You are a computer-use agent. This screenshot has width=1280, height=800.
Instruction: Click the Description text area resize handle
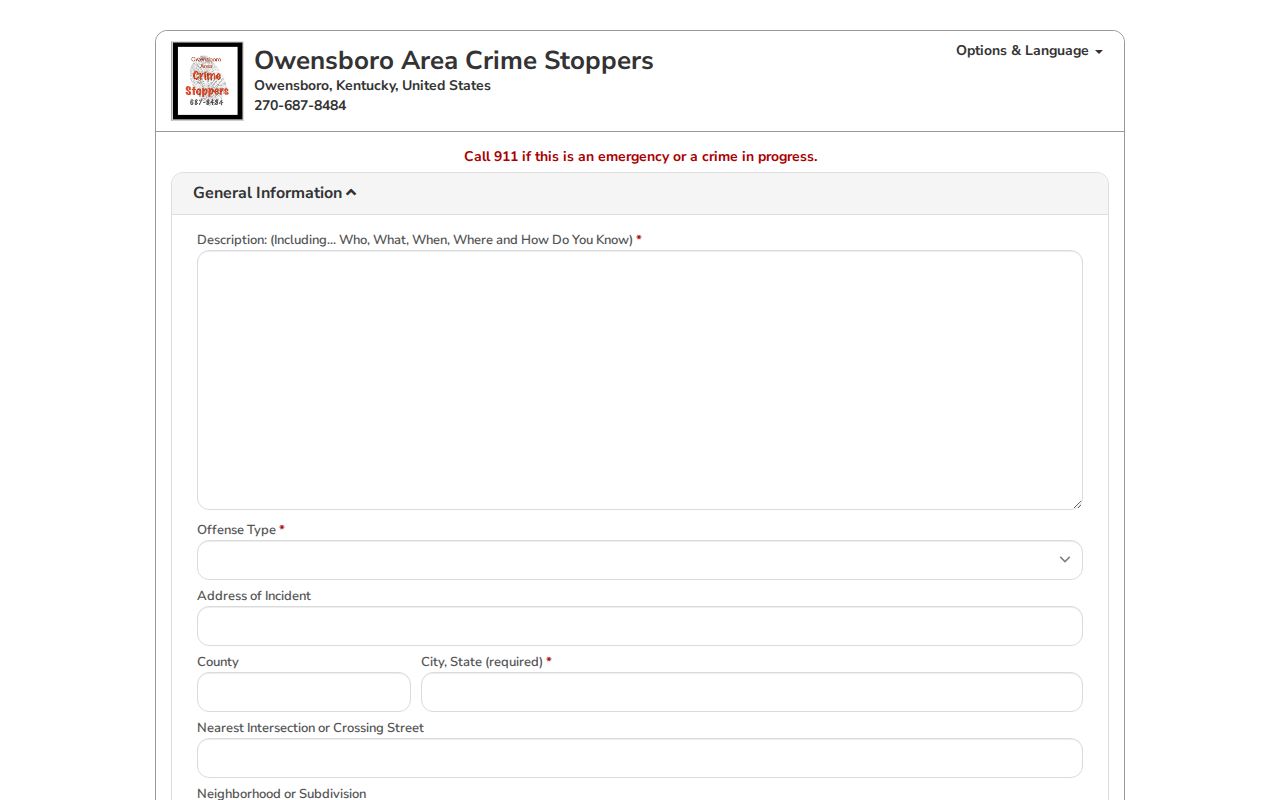coord(1076,503)
